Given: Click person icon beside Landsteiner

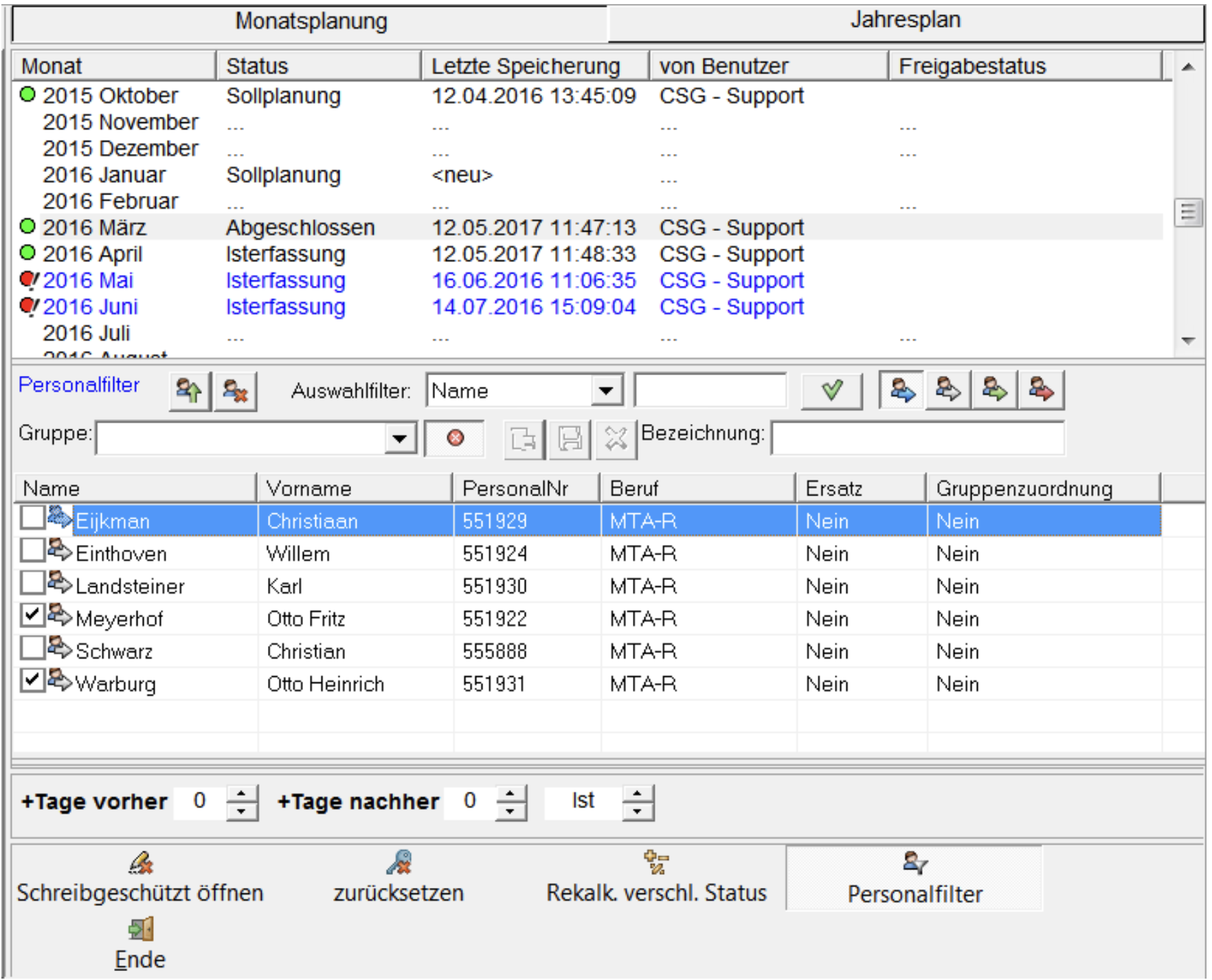Looking at the screenshot, I should (60, 582).
